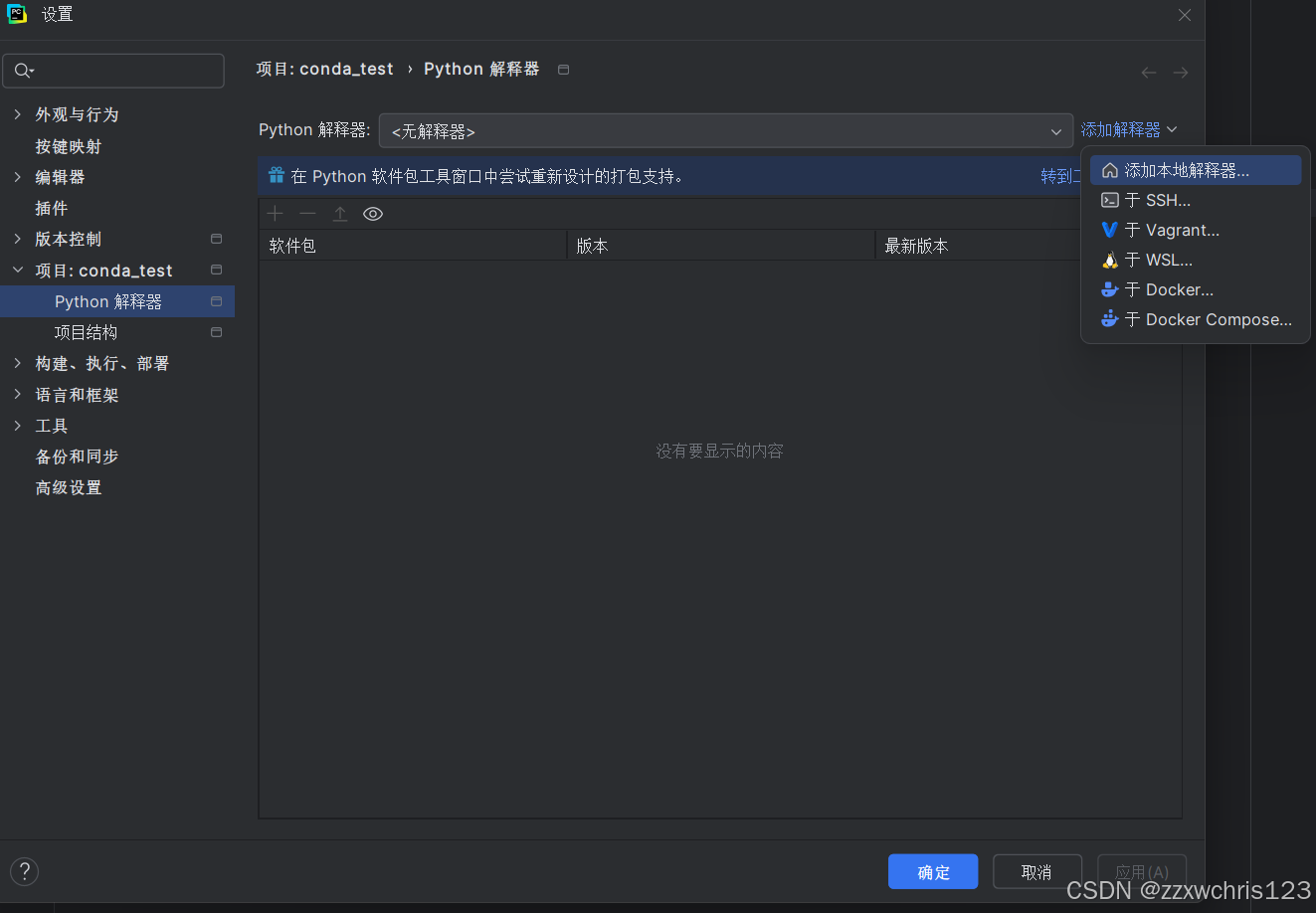Click the 添加解释器 dropdown link
Image resolution: width=1316 pixels, height=913 pixels.
pyautogui.click(x=1129, y=130)
